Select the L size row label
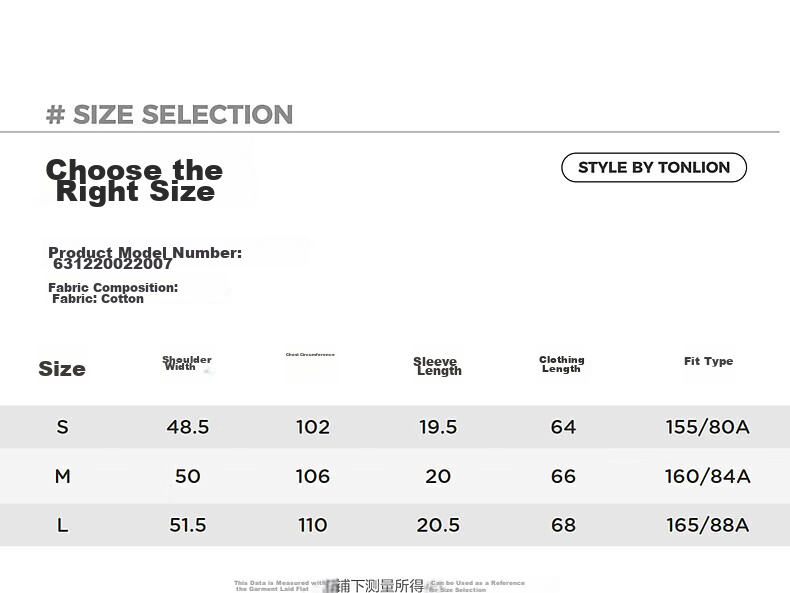The height and width of the screenshot is (593, 790). click(62, 525)
